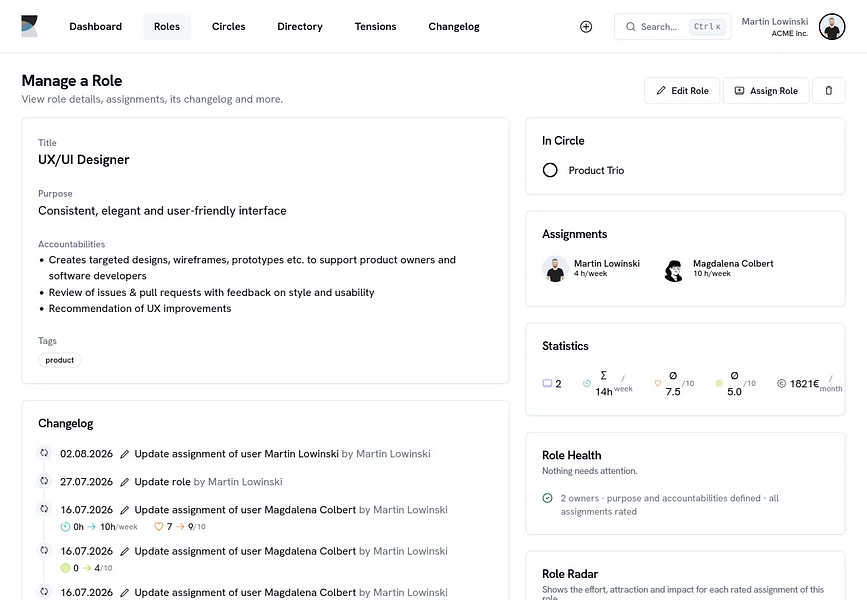
Task: Open Magdalena Colbert's assignment name
Action: (733, 264)
